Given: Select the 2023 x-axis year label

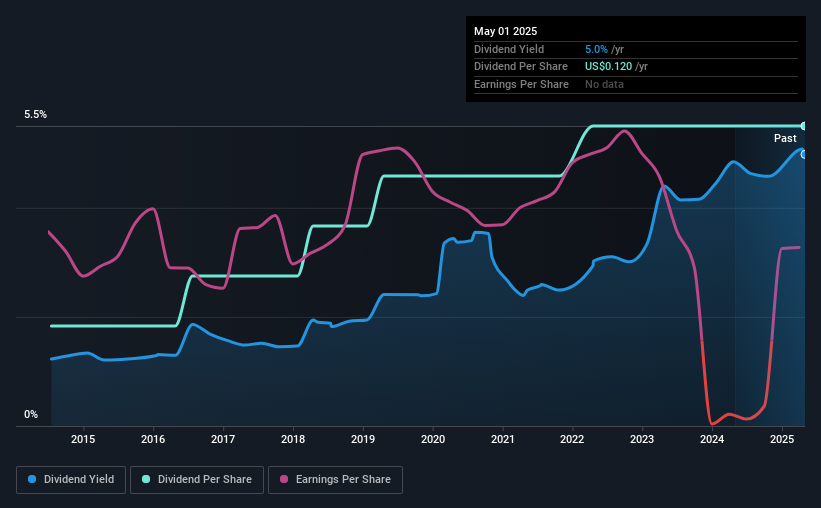Looking at the screenshot, I should click(x=642, y=439).
